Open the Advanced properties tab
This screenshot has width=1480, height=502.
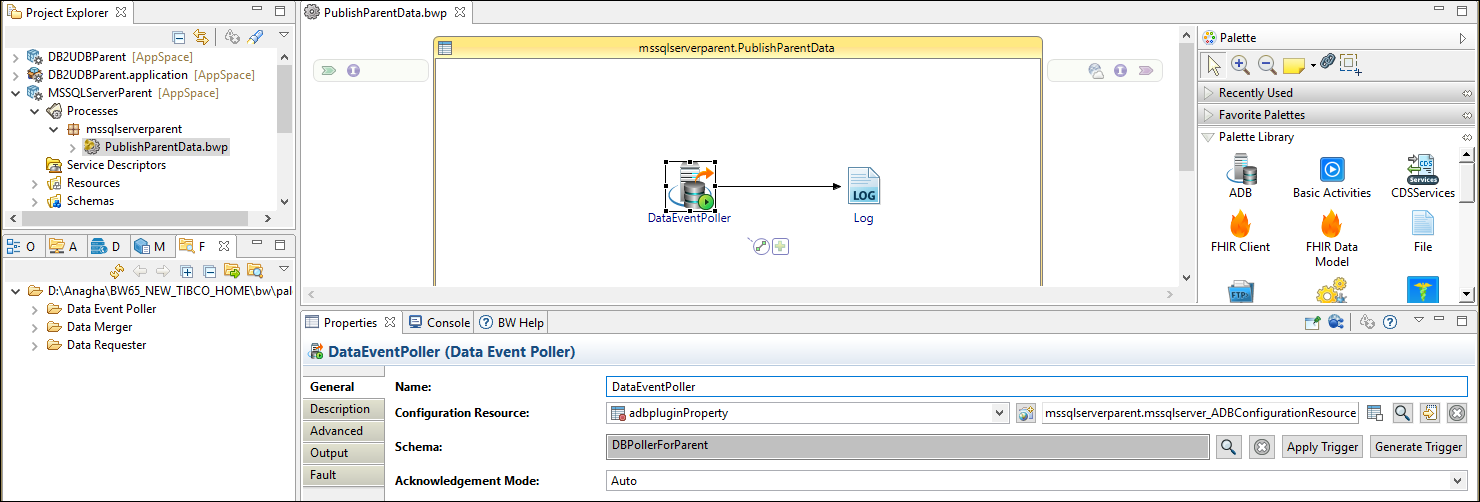pos(336,431)
